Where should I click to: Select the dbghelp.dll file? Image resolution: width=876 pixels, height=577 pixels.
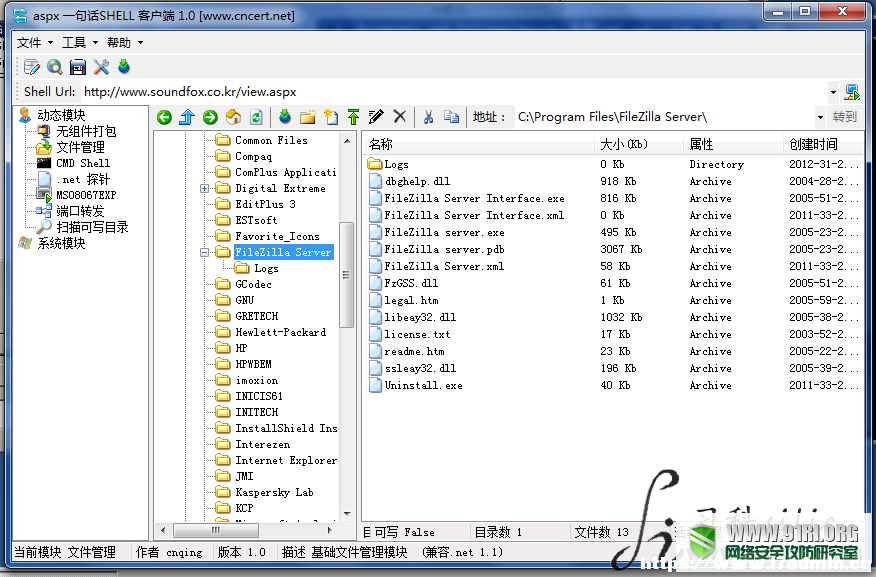click(417, 182)
